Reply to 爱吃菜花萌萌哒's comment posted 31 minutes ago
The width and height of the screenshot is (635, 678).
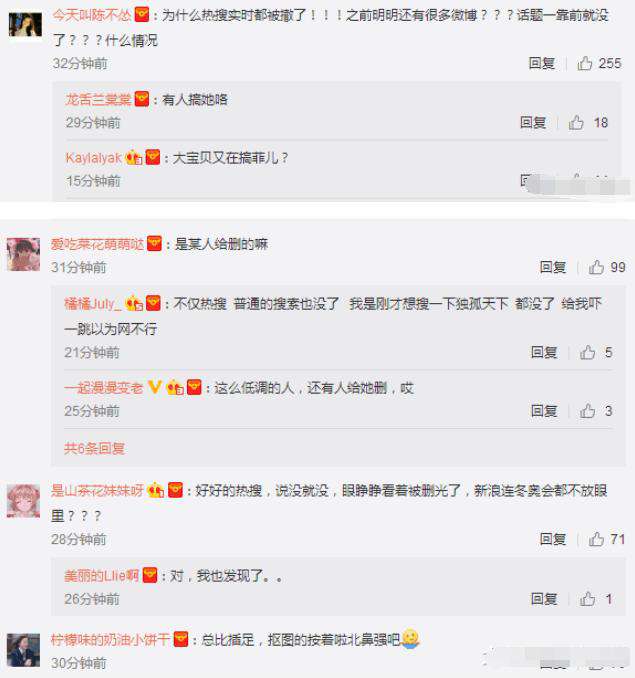coord(553,267)
